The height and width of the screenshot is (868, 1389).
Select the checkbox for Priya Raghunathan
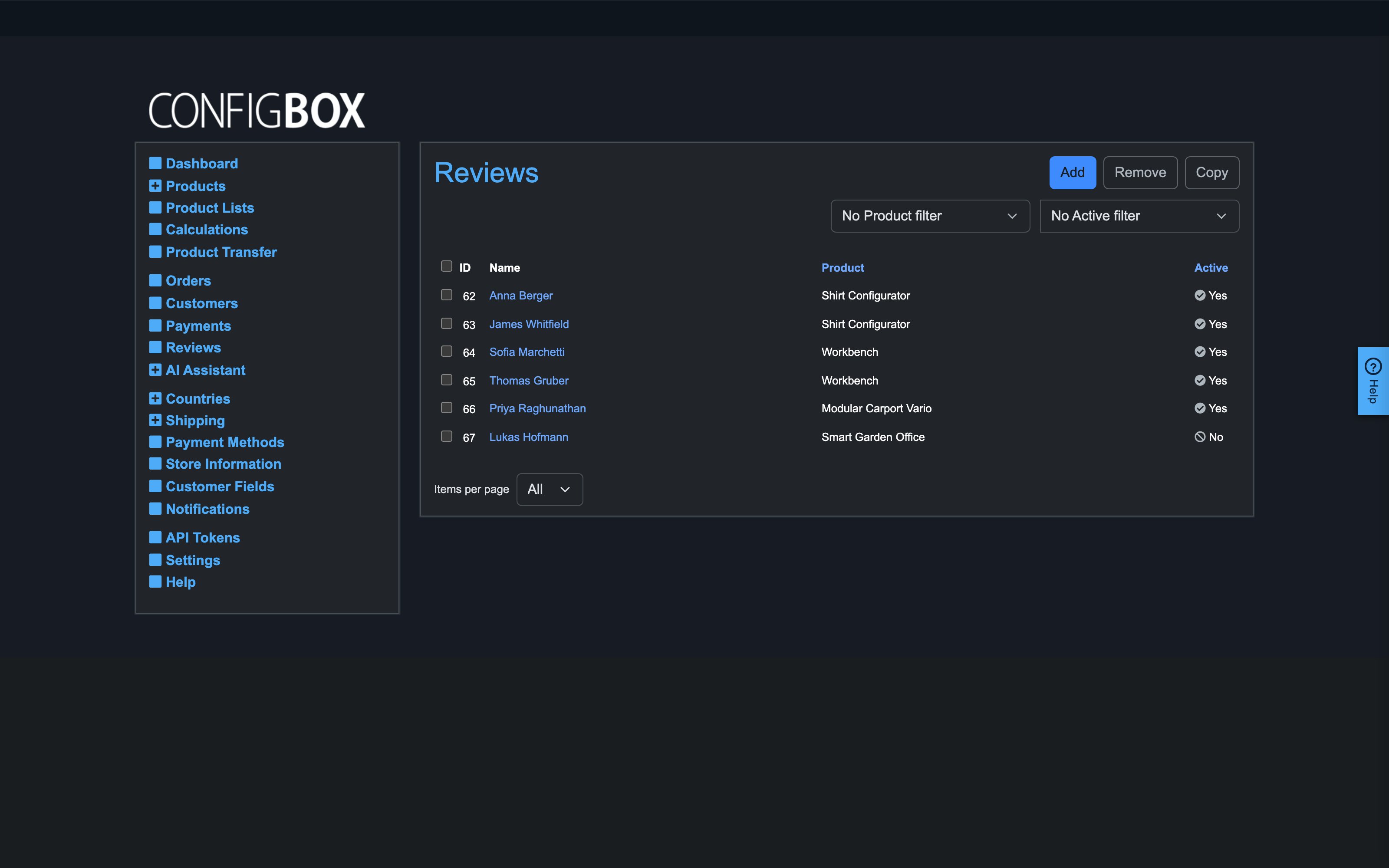point(447,407)
